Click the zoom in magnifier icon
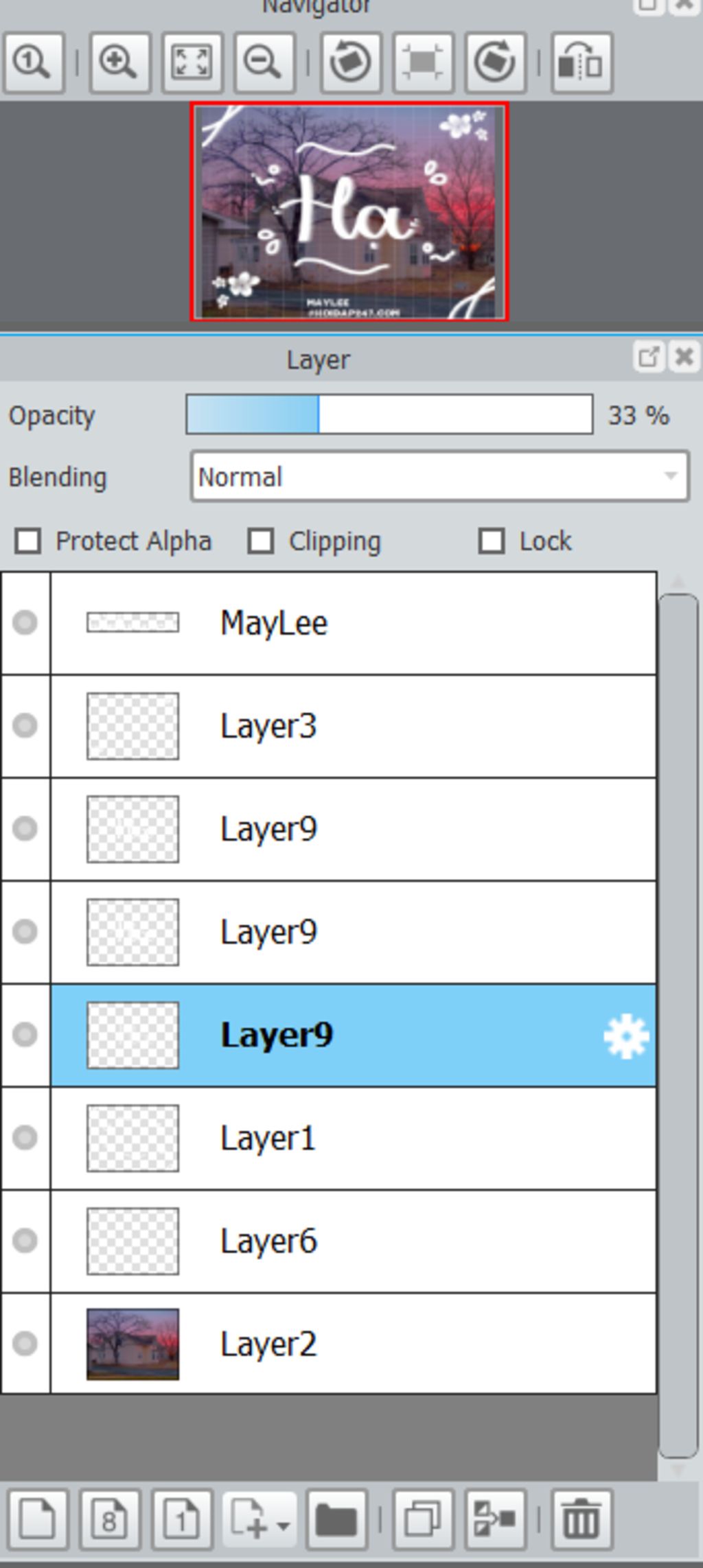The height and width of the screenshot is (1568, 703). click(x=119, y=62)
